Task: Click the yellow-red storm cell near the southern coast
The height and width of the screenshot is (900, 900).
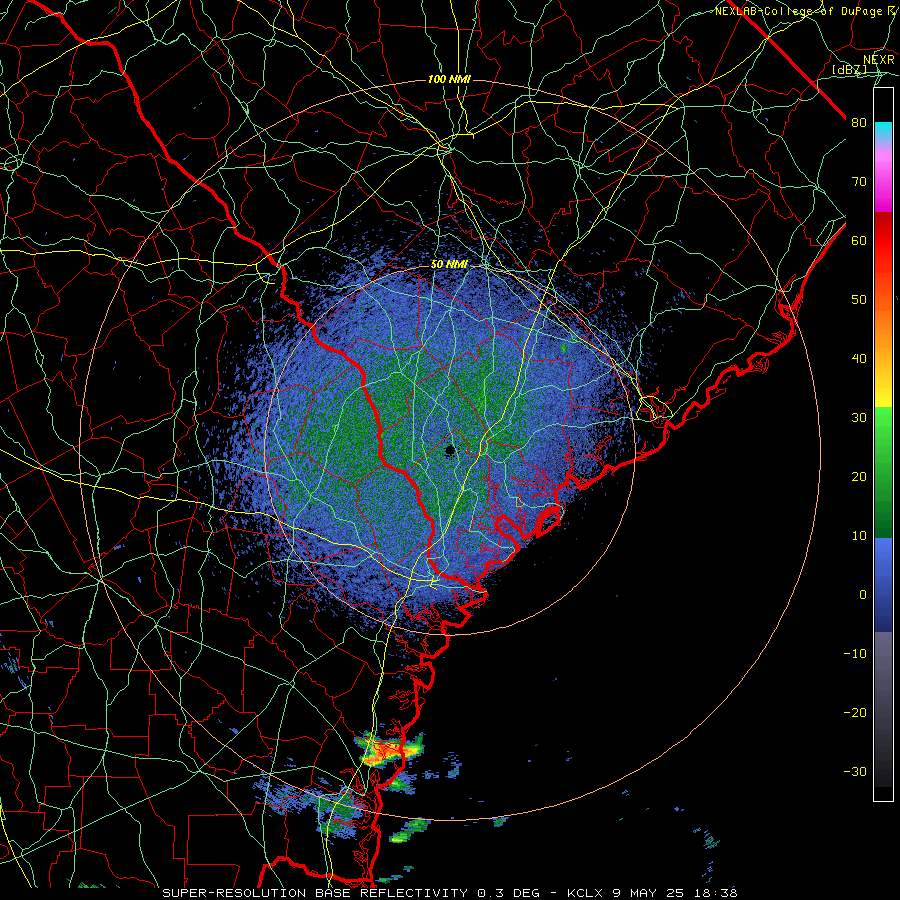Action: pos(389,749)
